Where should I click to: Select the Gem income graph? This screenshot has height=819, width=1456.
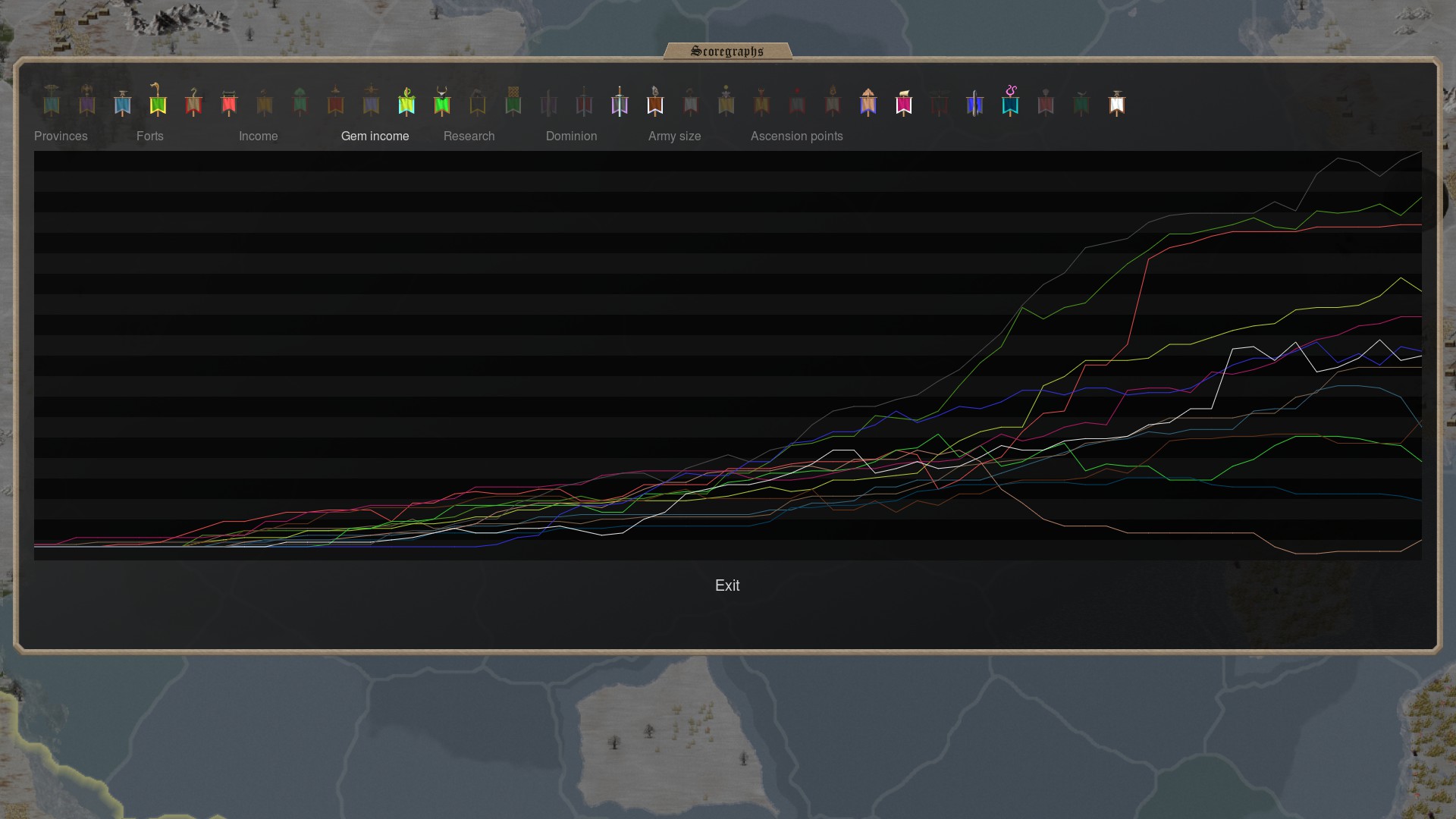click(x=375, y=136)
